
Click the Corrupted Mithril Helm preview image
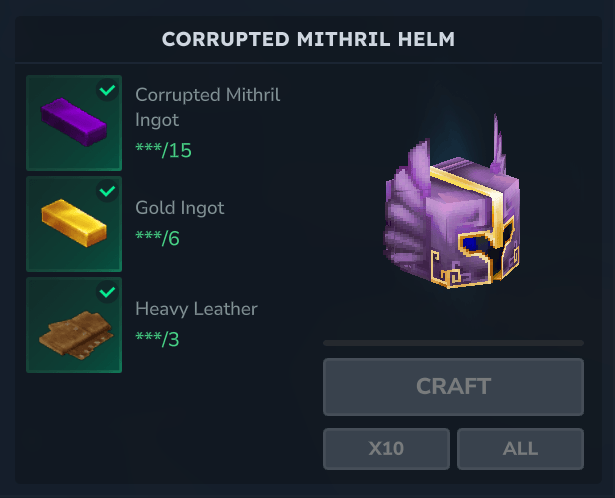click(x=452, y=202)
